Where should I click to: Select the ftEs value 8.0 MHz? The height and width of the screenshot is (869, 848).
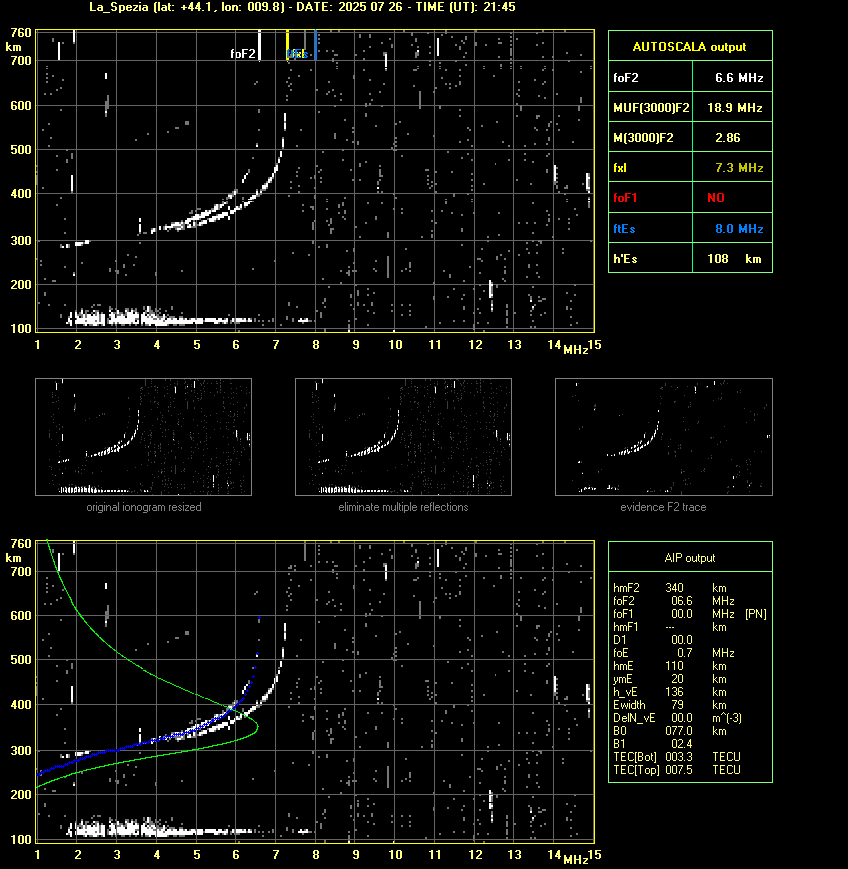tap(739, 228)
